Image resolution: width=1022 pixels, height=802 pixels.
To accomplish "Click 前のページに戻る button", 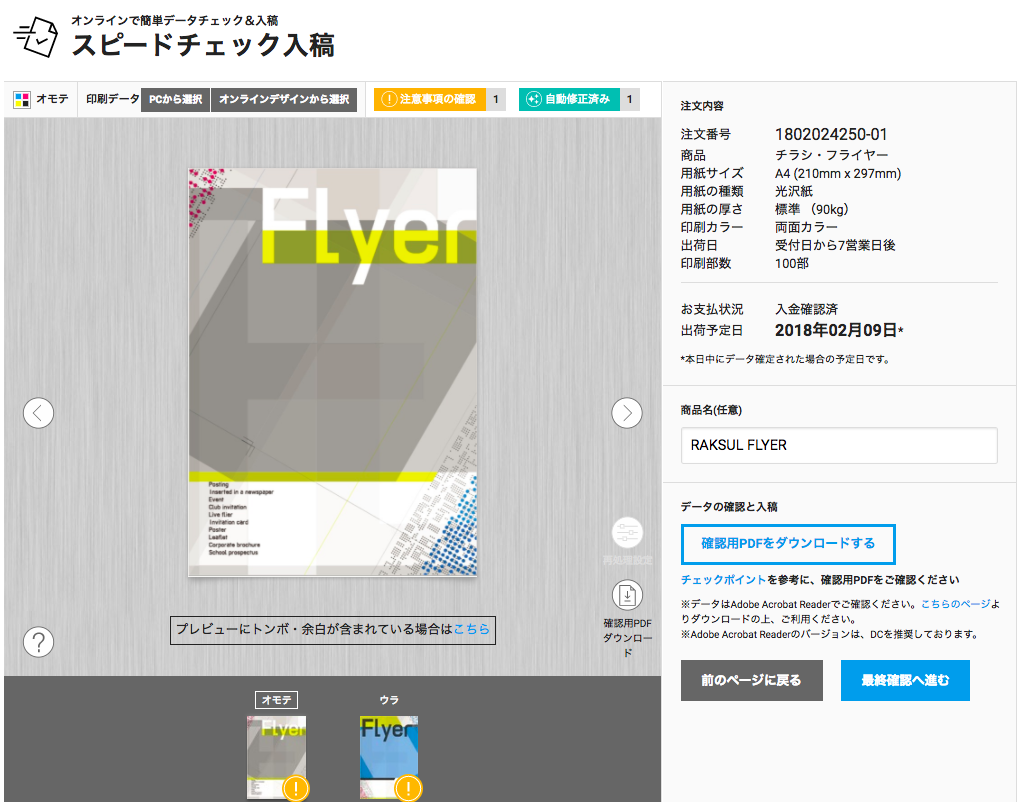I will coord(751,680).
